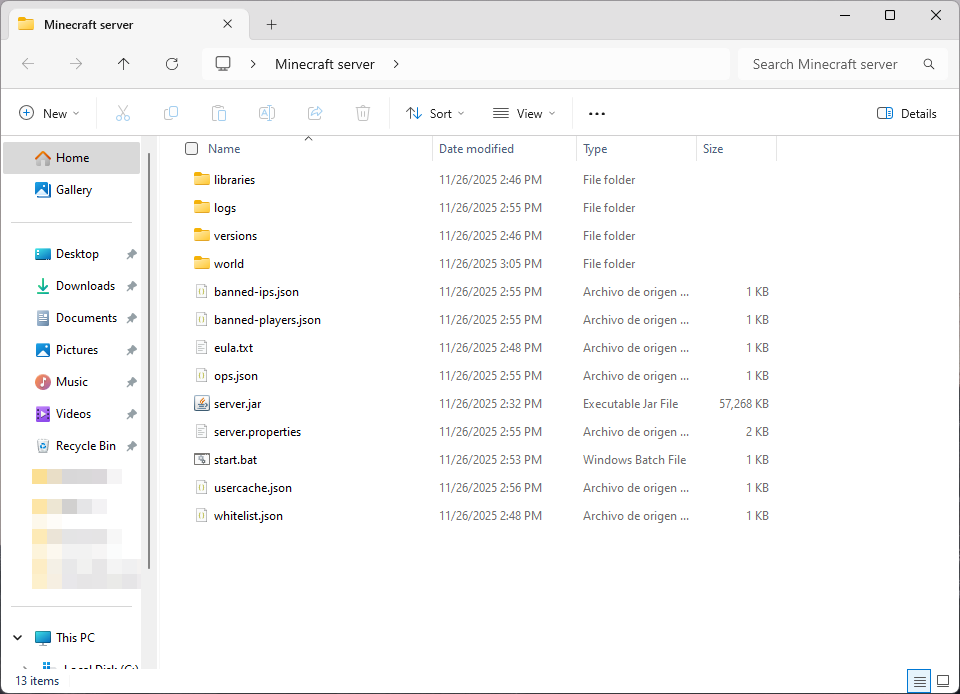This screenshot has width=960, height=694.
Task: Click the Copy icon in the toolbar
Action: [x=170, y=113]
